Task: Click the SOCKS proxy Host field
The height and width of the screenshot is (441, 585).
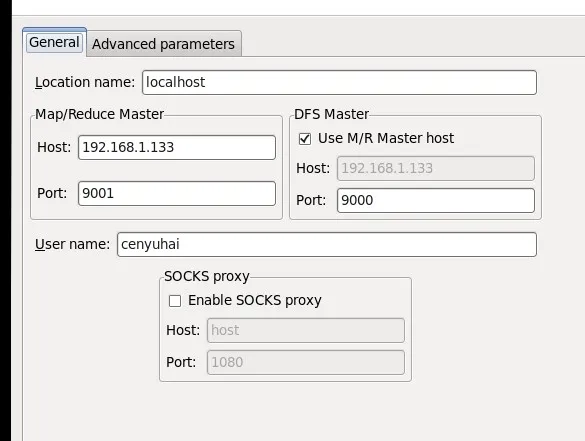Action: pos(306,330)
